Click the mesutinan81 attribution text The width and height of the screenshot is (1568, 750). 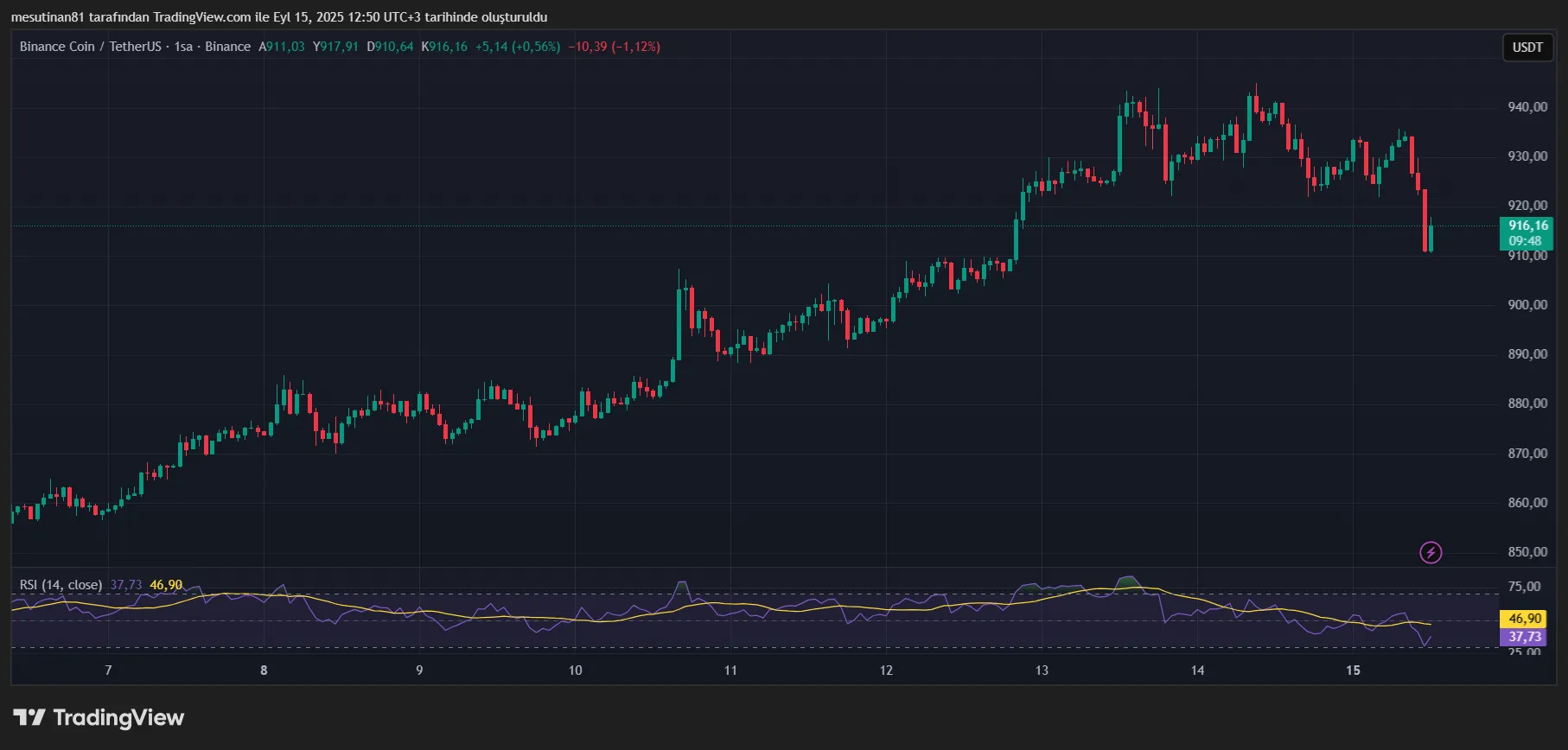pyautogui.click(x=279, y=17)
